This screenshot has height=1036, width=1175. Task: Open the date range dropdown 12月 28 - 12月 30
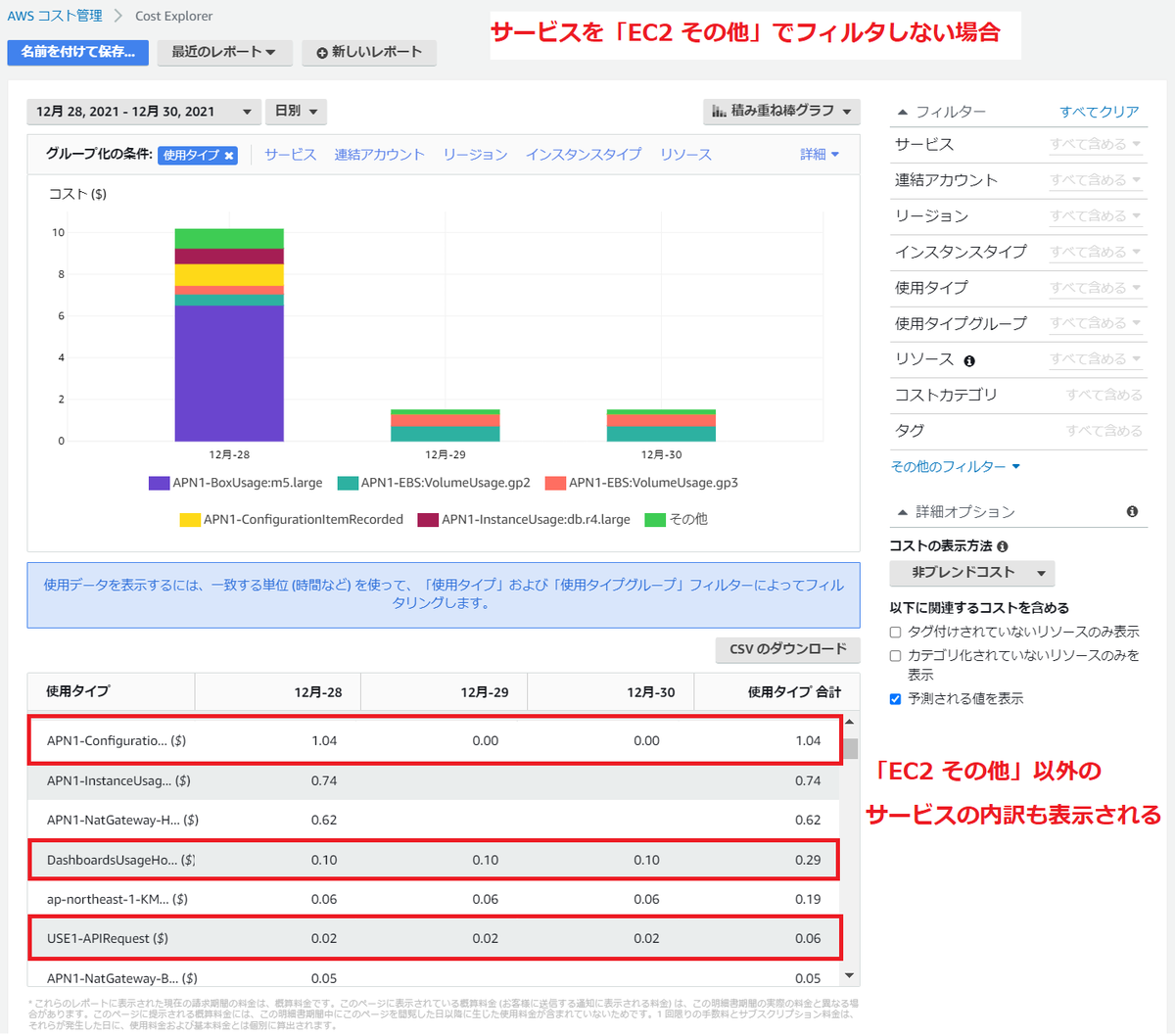(144, 112)
